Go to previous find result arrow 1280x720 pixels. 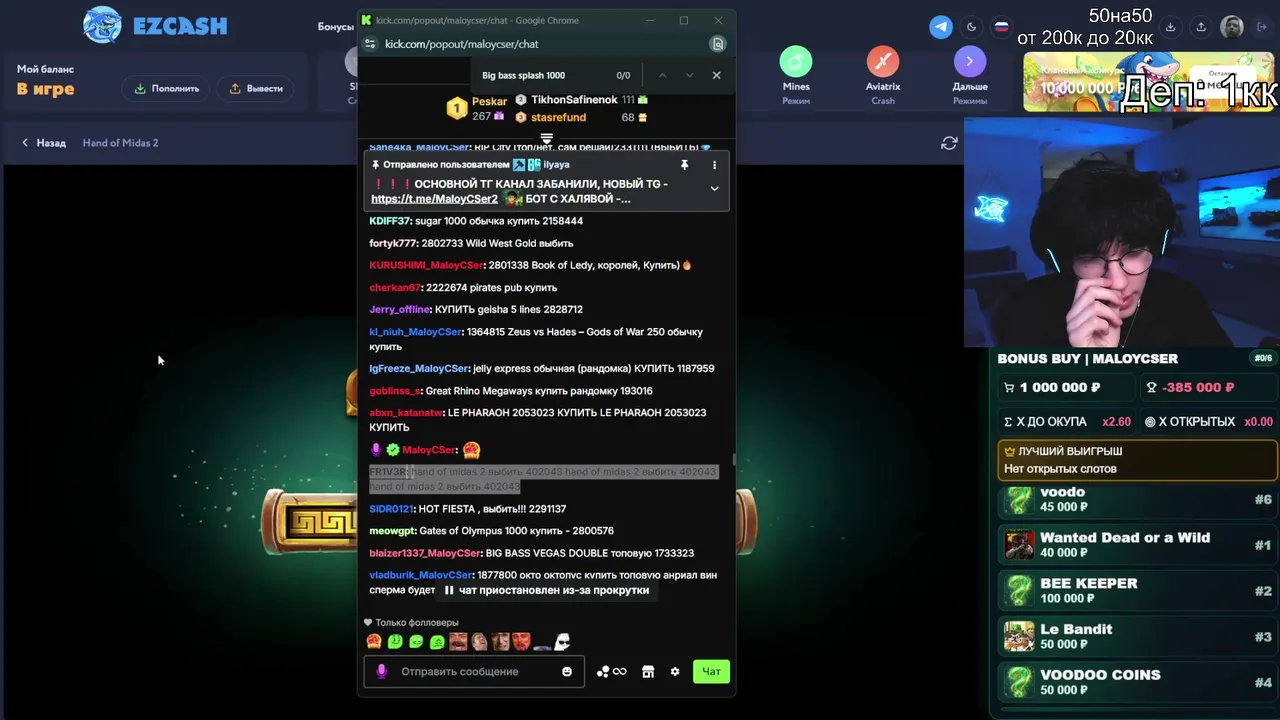tap(662, 75)
